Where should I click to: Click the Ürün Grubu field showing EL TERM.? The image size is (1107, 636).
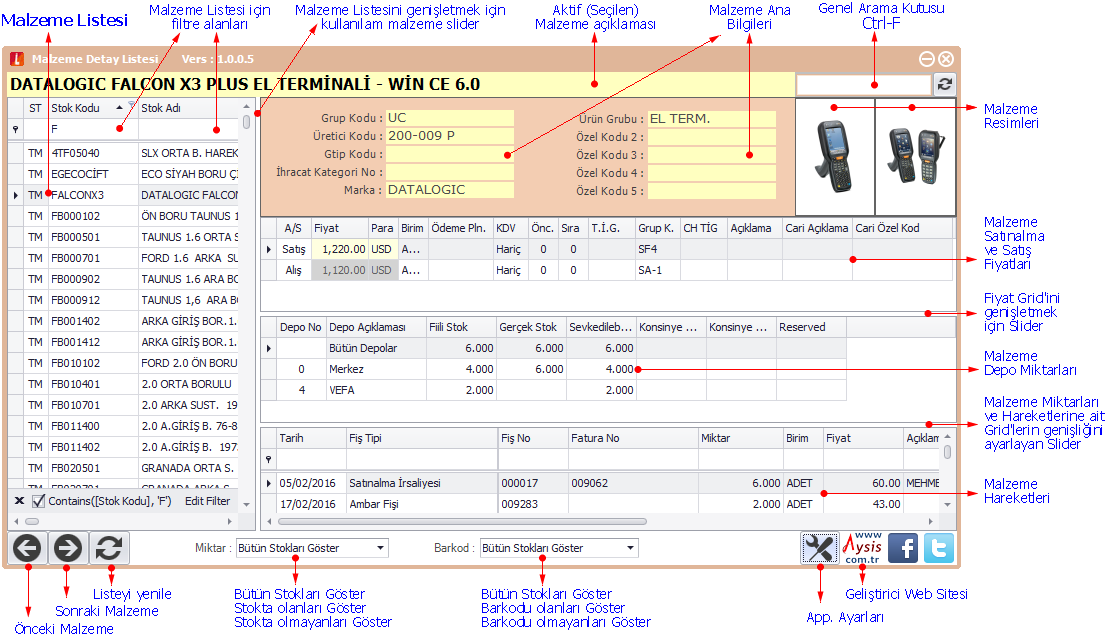point(712,119)
